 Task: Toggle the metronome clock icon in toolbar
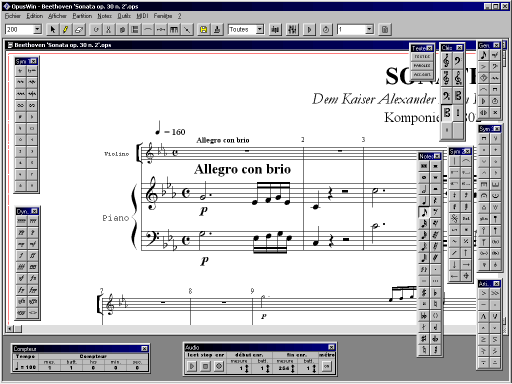point(326,30)
